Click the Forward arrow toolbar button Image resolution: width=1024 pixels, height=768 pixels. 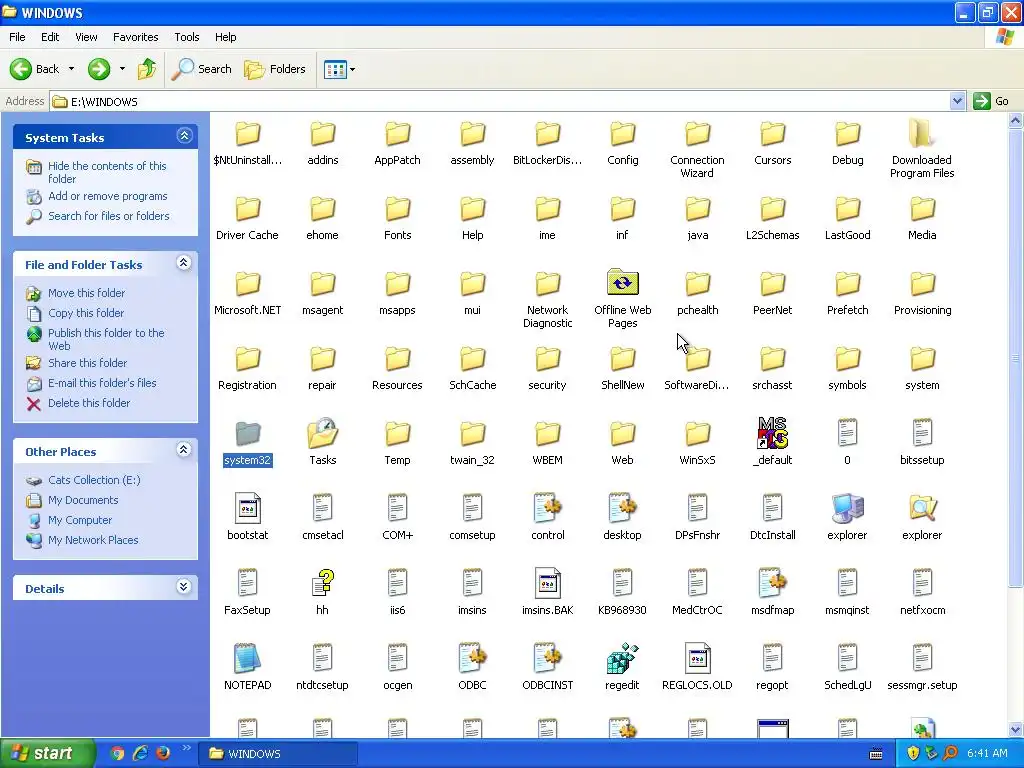pyautogui.click(x=99, y=69)
